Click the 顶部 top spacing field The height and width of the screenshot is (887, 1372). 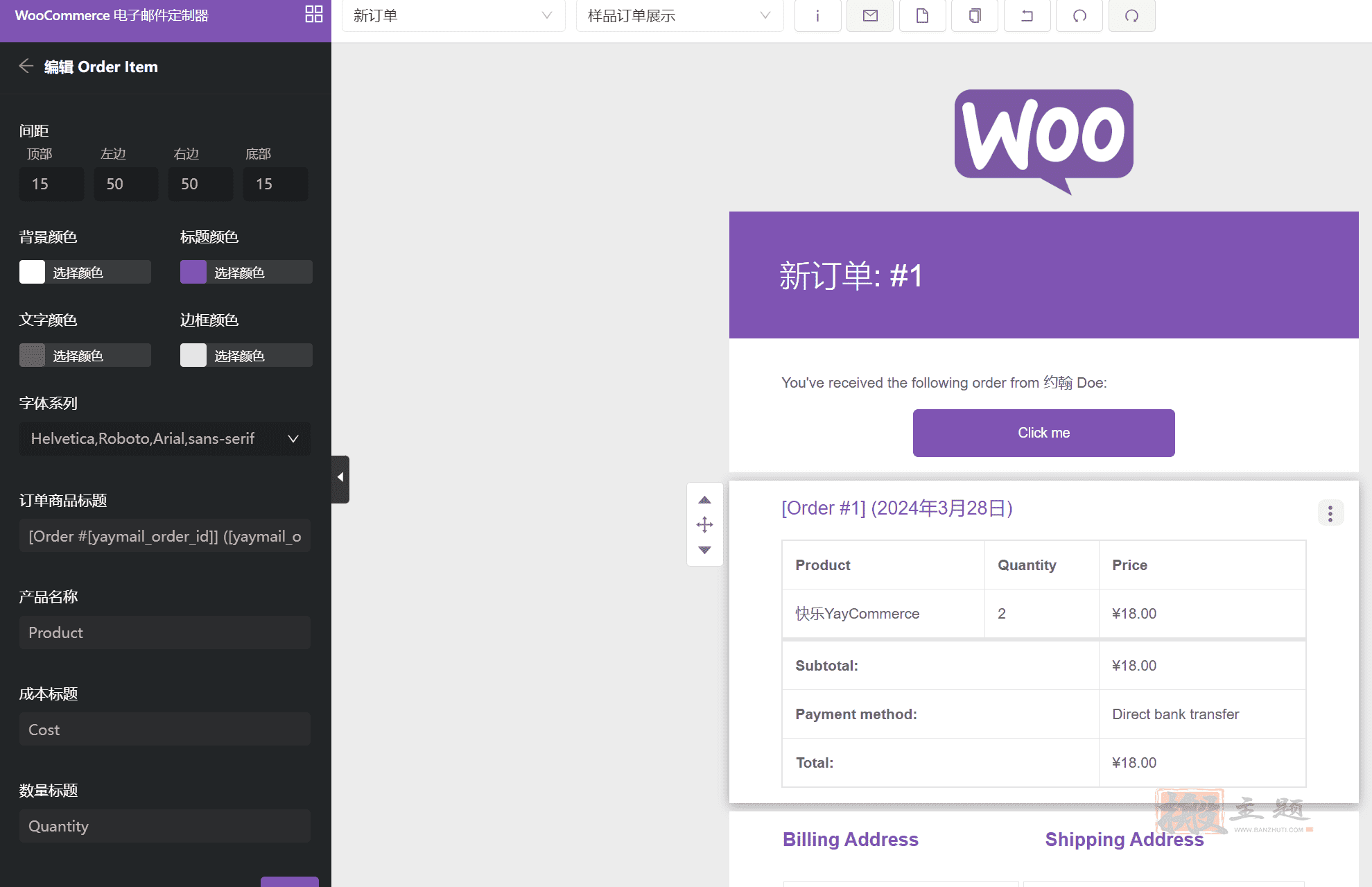pyautogui.click(x=52, y=184)
